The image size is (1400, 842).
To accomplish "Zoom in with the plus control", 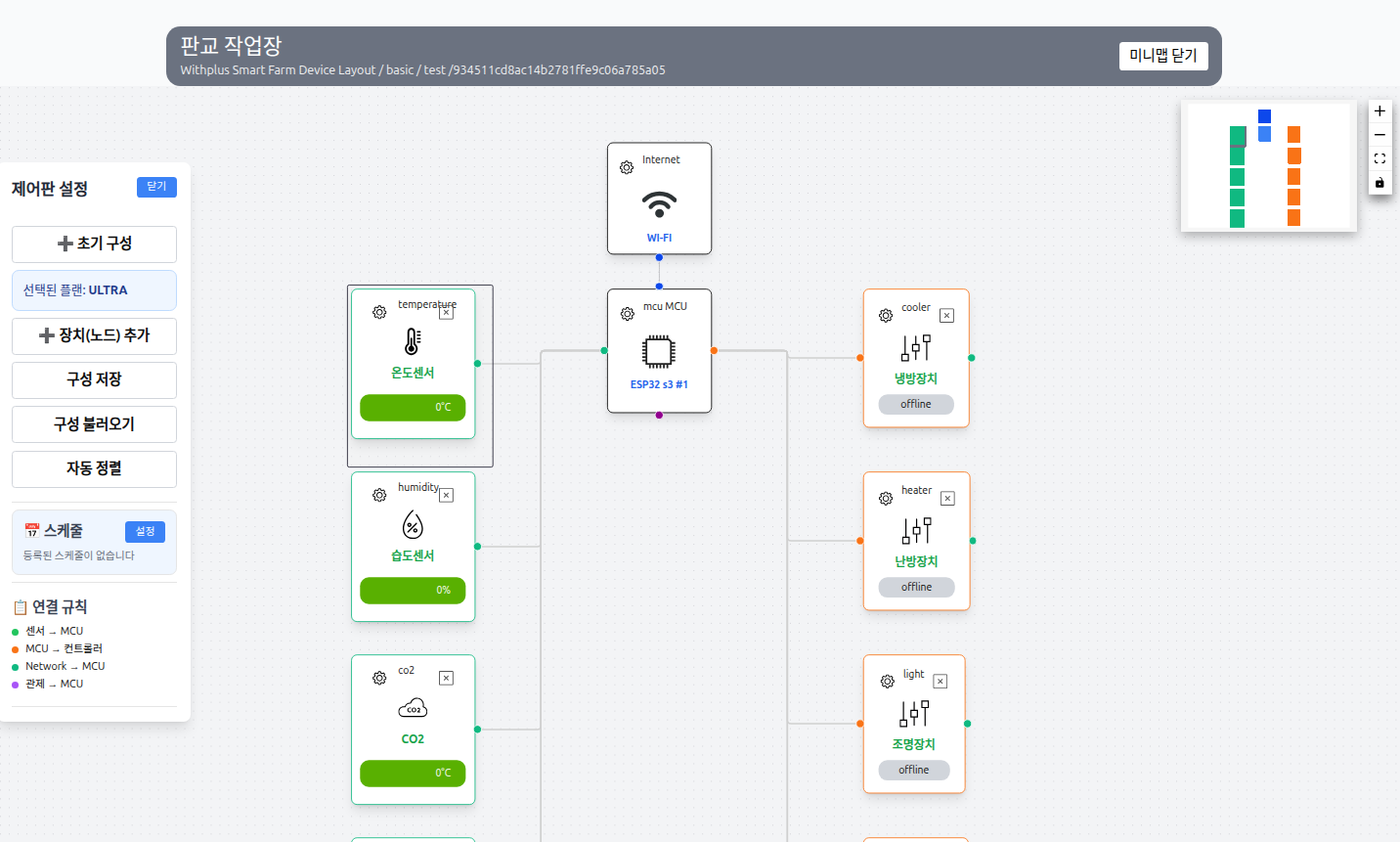I will coord(1379,111).
